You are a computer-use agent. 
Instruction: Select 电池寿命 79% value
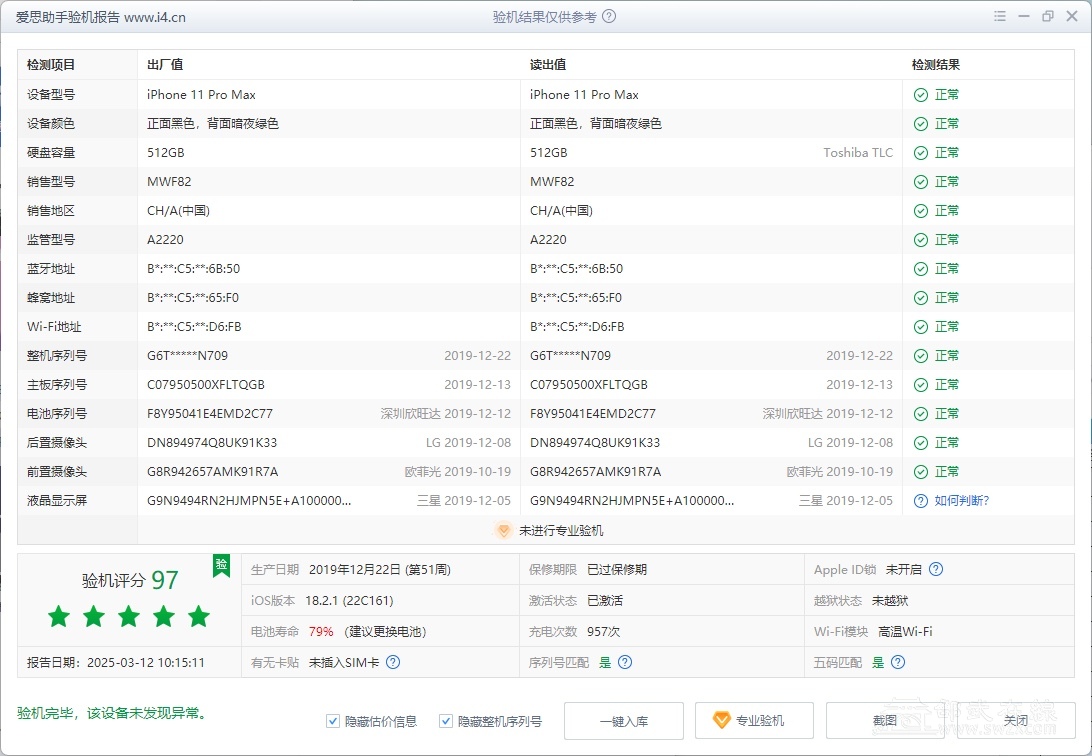tap(321, 631)
